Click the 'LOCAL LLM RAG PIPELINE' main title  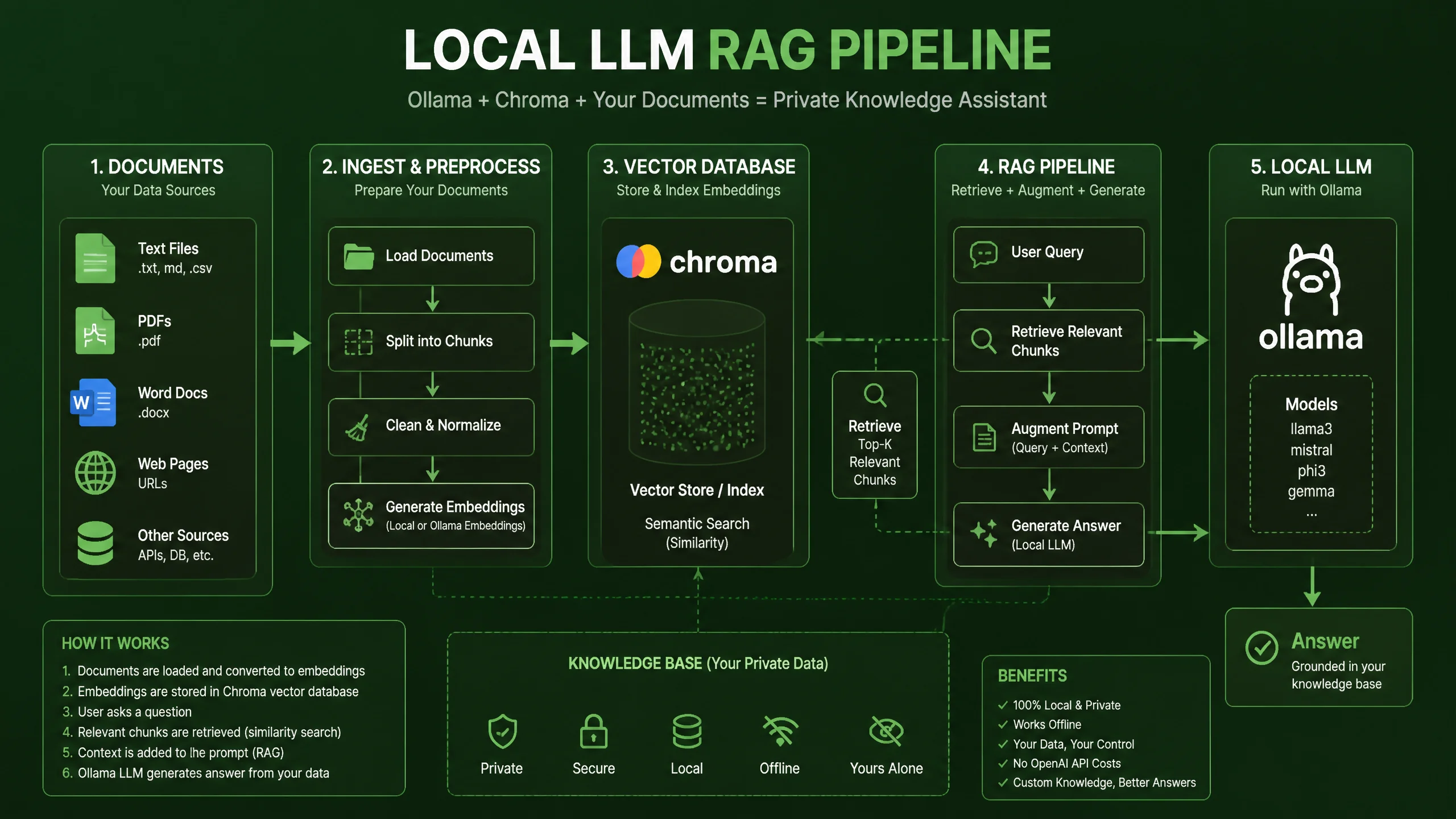(727, 50)
